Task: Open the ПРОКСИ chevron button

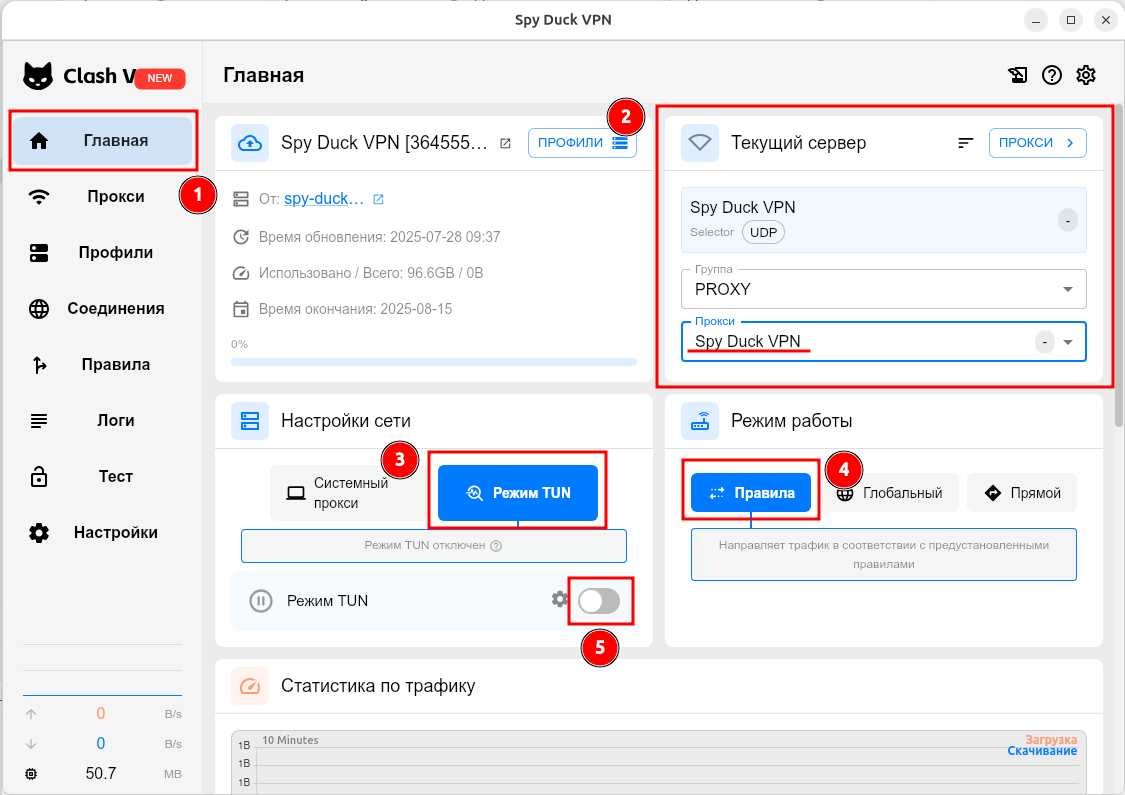Action: click(1037, 143)
